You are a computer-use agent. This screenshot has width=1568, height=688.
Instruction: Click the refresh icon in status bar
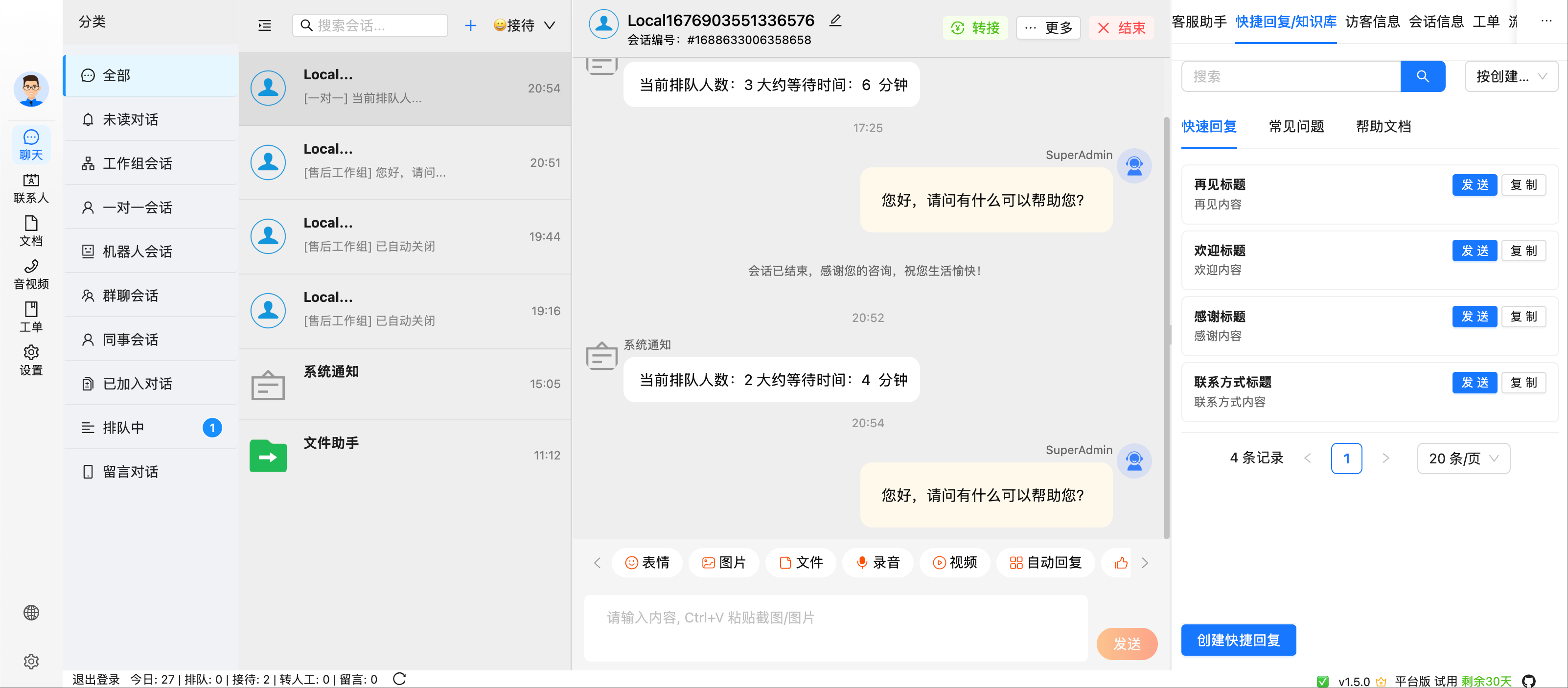click(399, 679)
